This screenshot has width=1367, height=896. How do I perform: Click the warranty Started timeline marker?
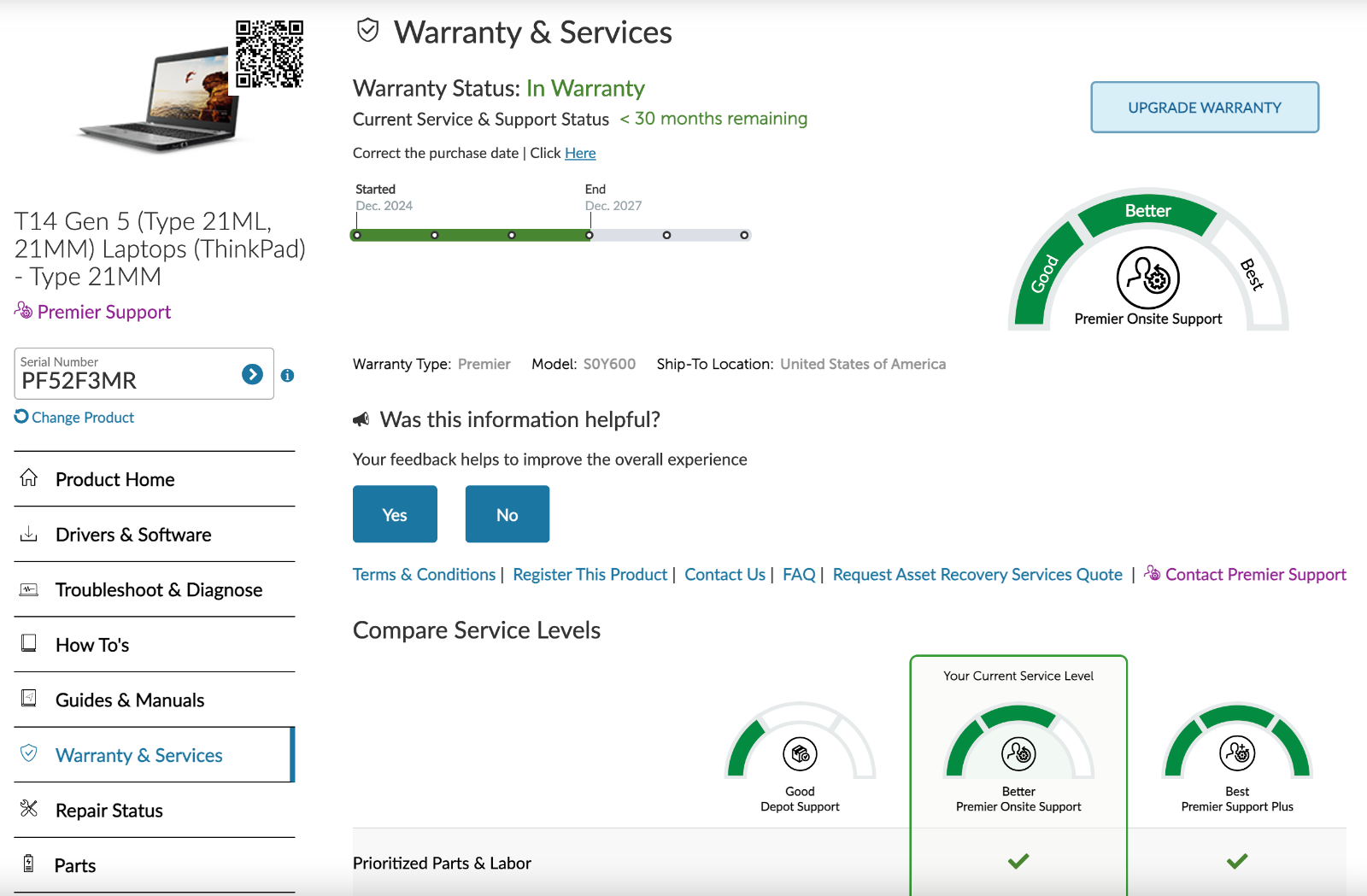tap(357, 235)
